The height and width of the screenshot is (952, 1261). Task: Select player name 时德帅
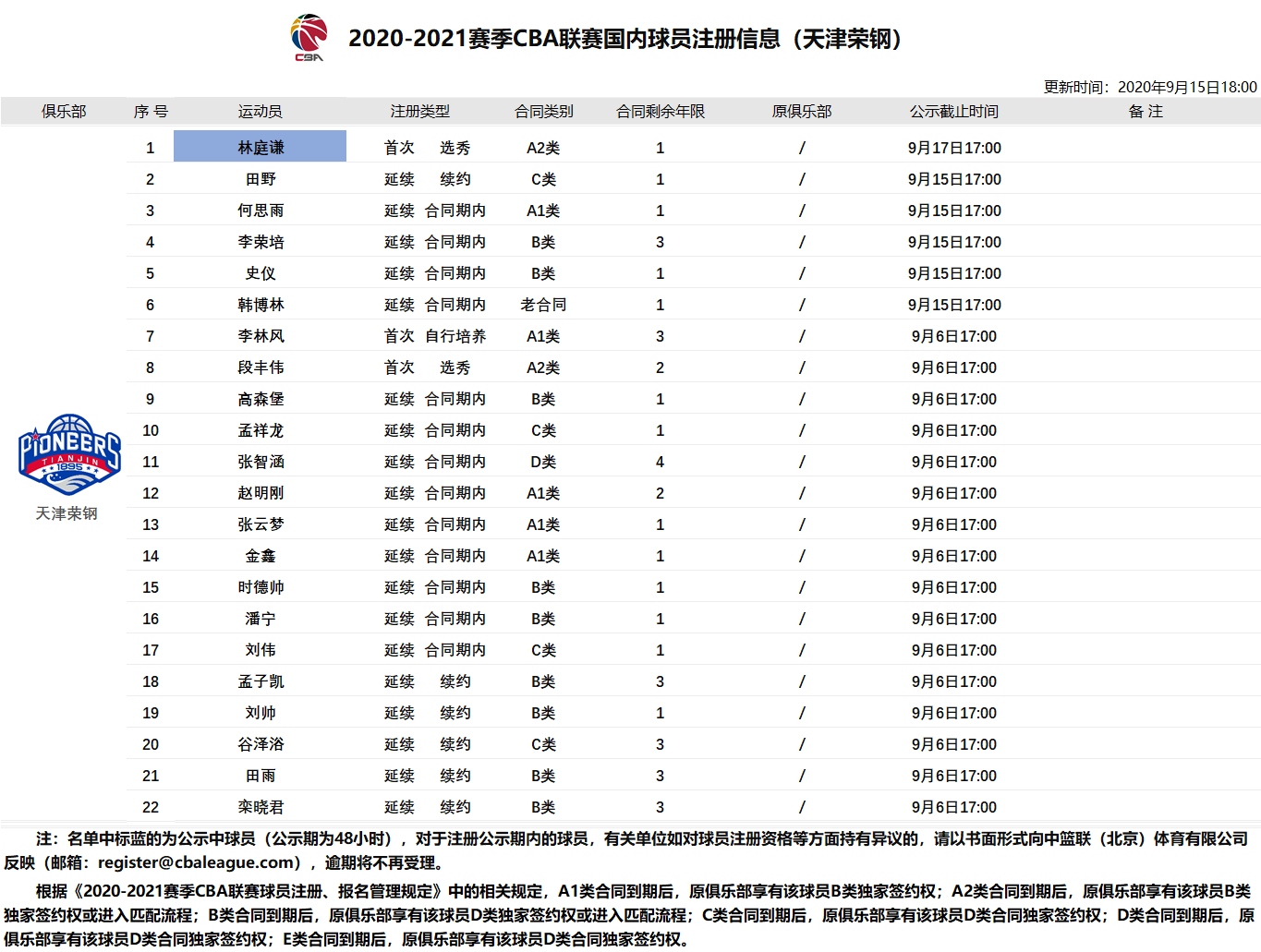point(261,587)
